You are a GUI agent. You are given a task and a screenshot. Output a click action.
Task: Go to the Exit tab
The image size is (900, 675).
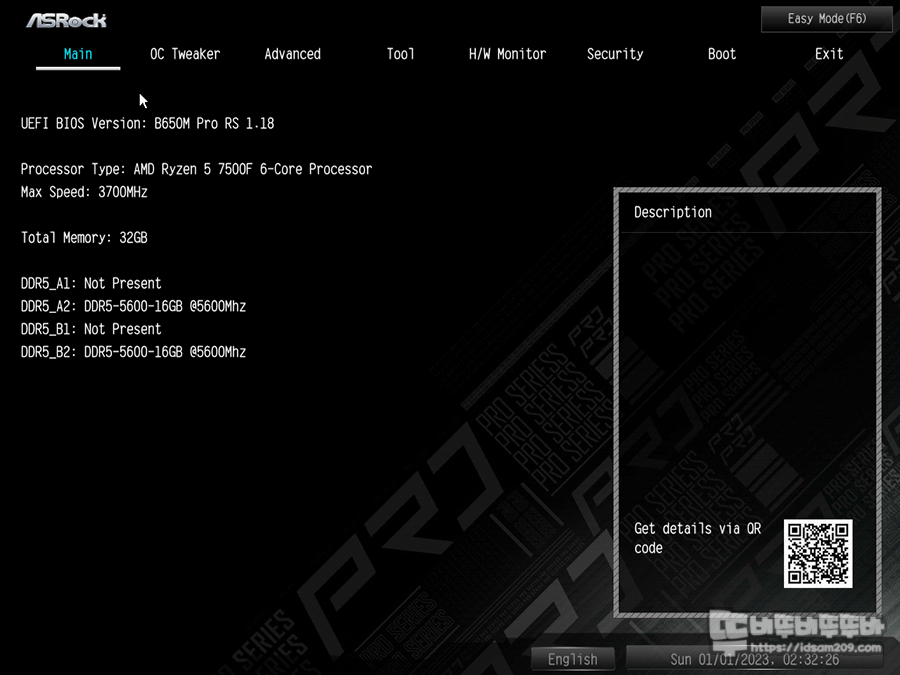point(829,55)
